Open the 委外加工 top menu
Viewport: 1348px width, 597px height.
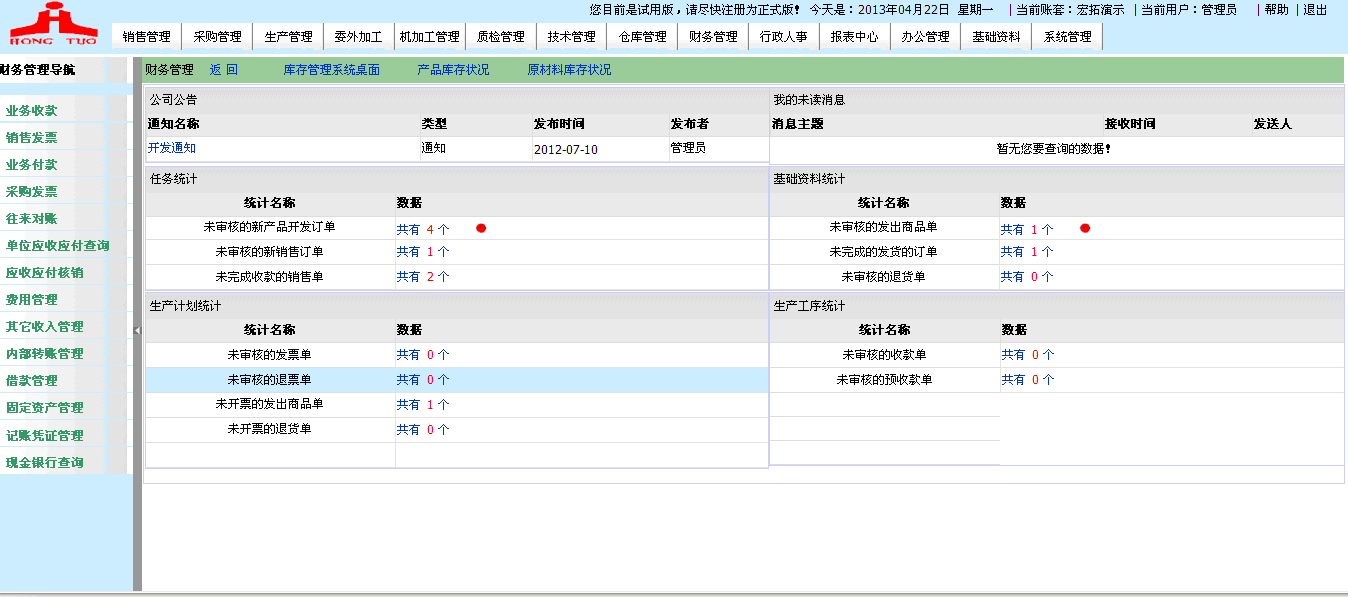tap(358, 37)
